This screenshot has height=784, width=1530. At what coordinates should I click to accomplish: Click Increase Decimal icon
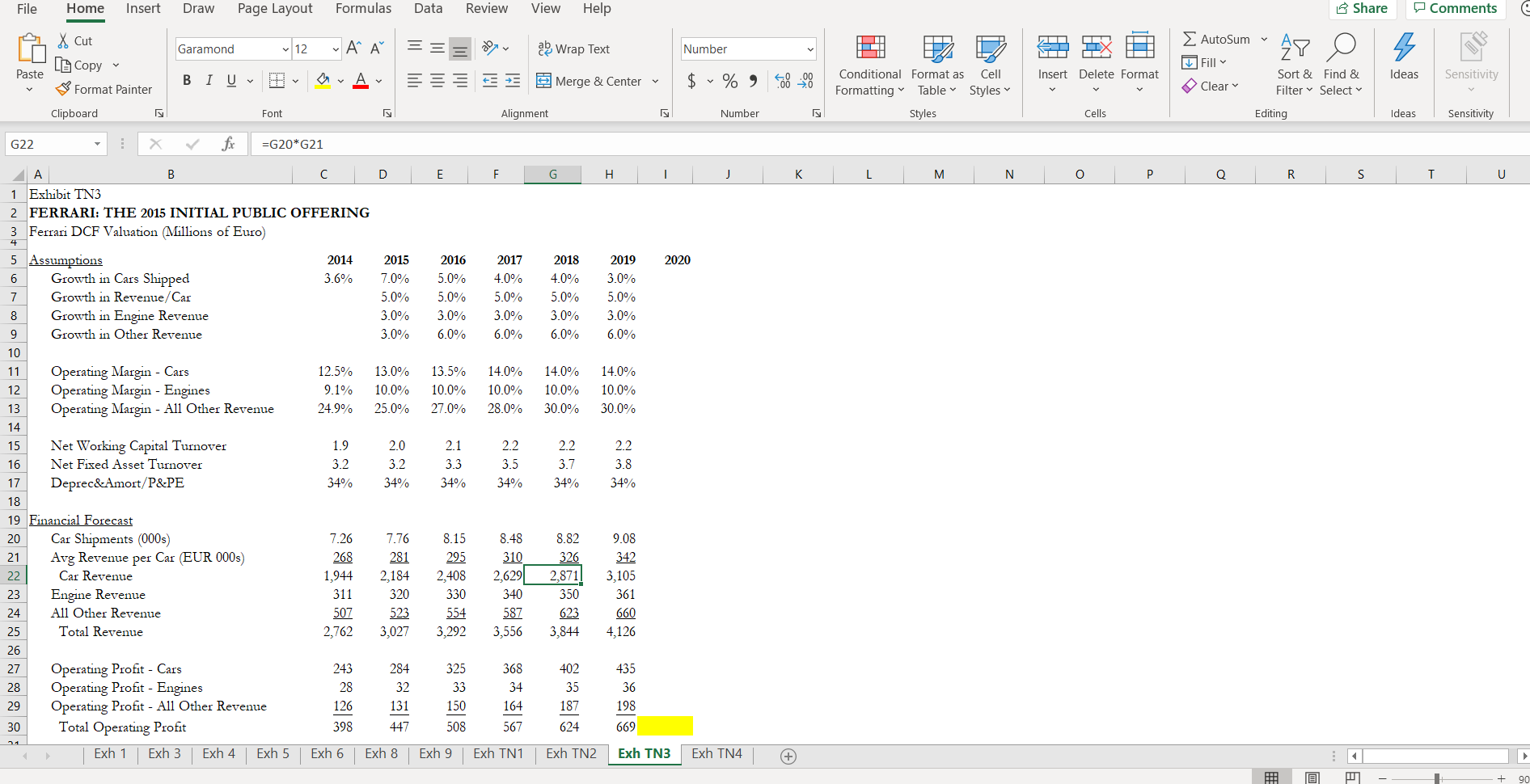[783, 81]
